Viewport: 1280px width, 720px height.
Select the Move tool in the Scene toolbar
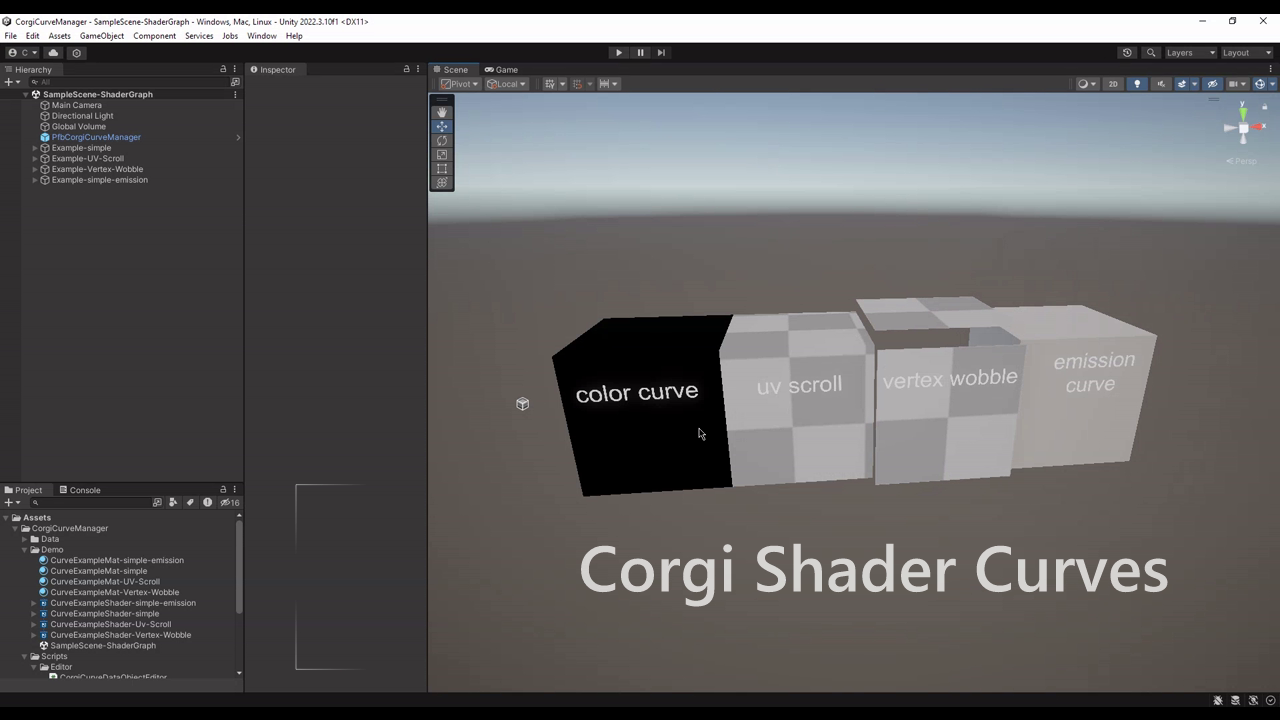(442, 127)
